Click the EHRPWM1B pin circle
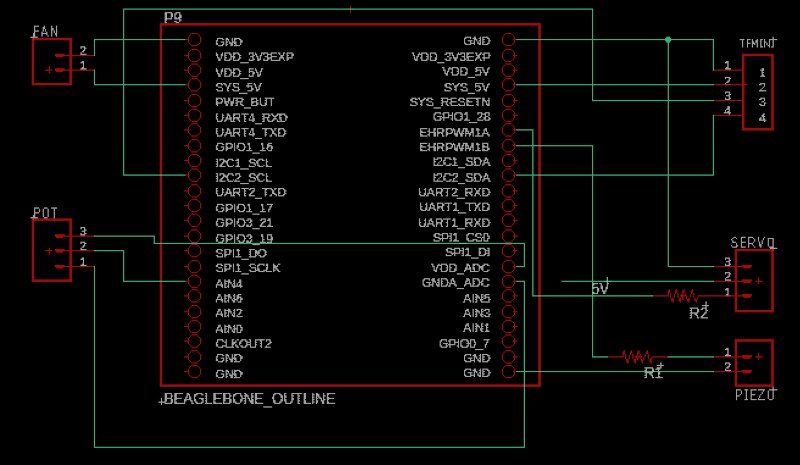Screen dimensions: 800x465 tap(509, 145)
